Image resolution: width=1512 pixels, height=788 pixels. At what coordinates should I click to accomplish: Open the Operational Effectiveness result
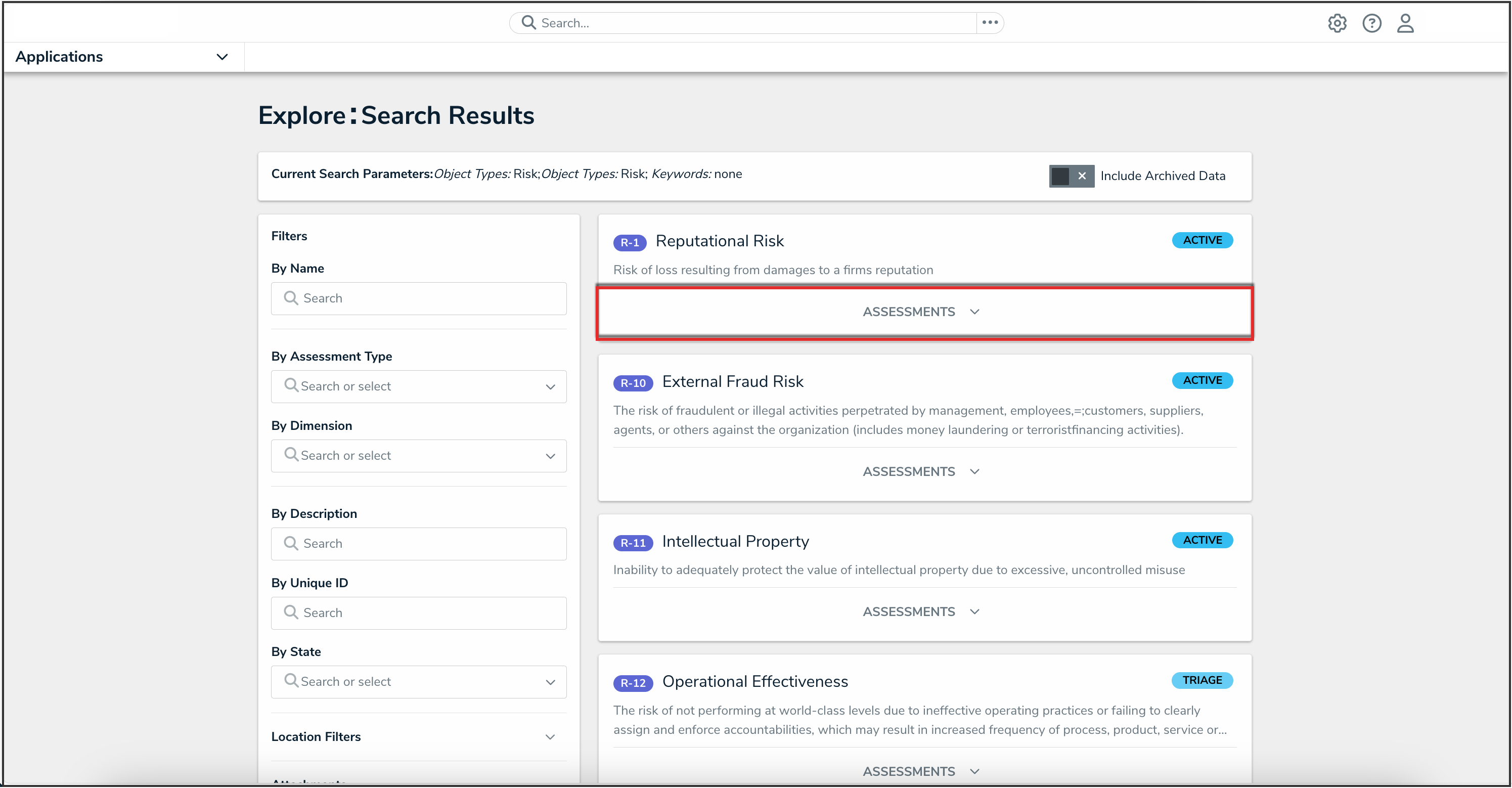(x=755, y=681)
